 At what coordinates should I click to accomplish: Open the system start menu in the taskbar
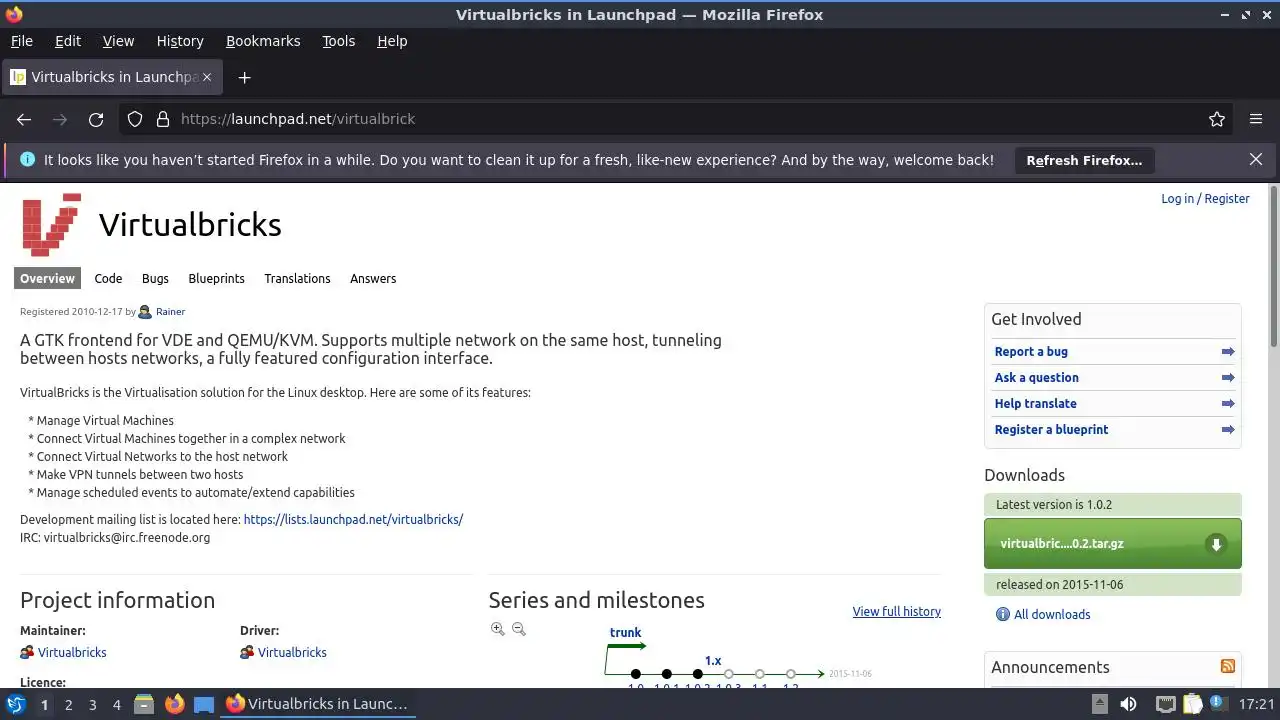(x=16, y=704)
